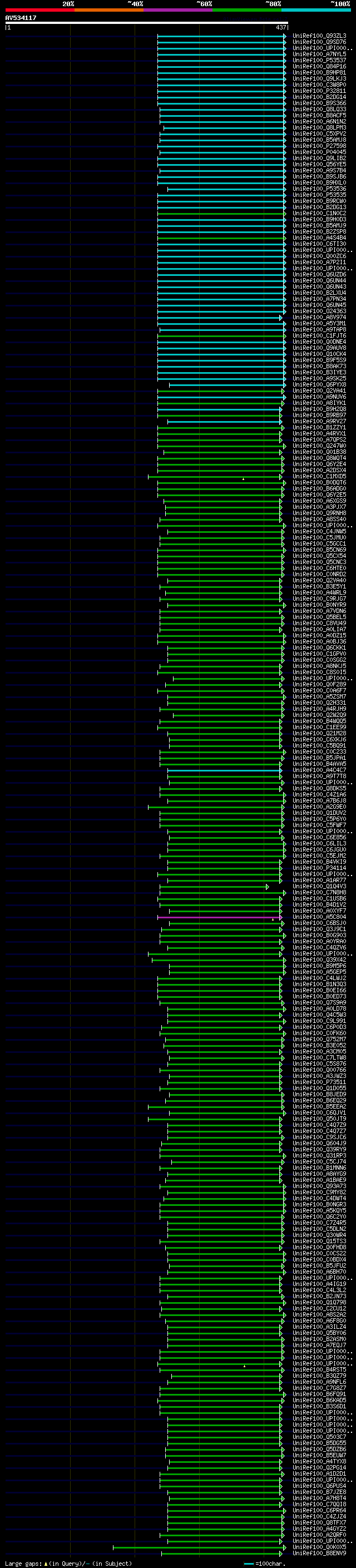Select hit label UniRef100_P53535
The image size is (356, 1568).
[x=319, y=195]
